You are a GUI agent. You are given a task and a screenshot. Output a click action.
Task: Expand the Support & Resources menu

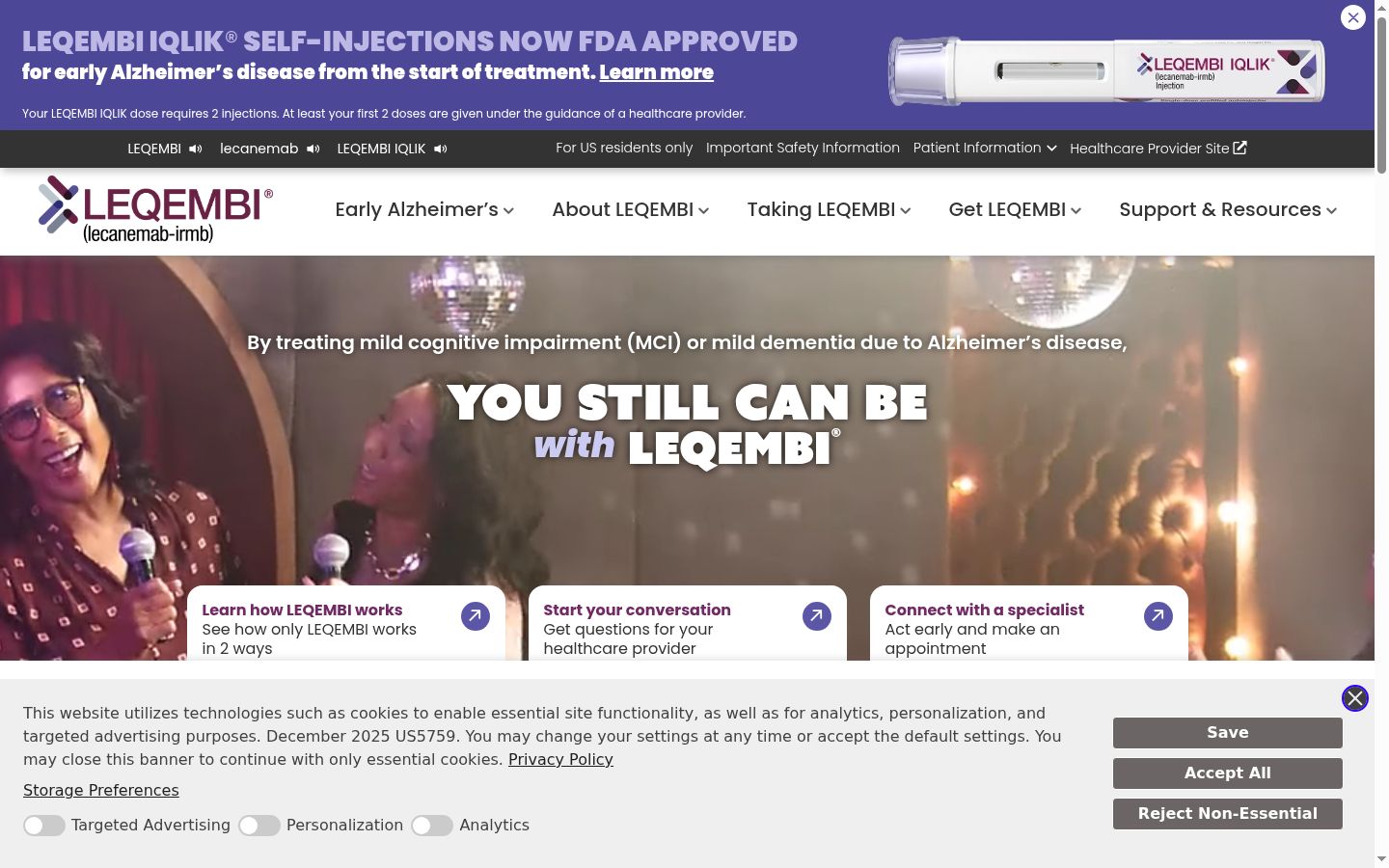(1228, 210)
